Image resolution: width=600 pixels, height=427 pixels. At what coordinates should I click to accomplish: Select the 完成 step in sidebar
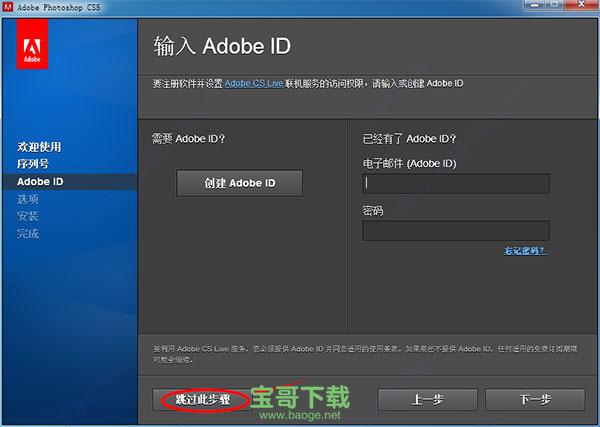click(x=28, y=233)
